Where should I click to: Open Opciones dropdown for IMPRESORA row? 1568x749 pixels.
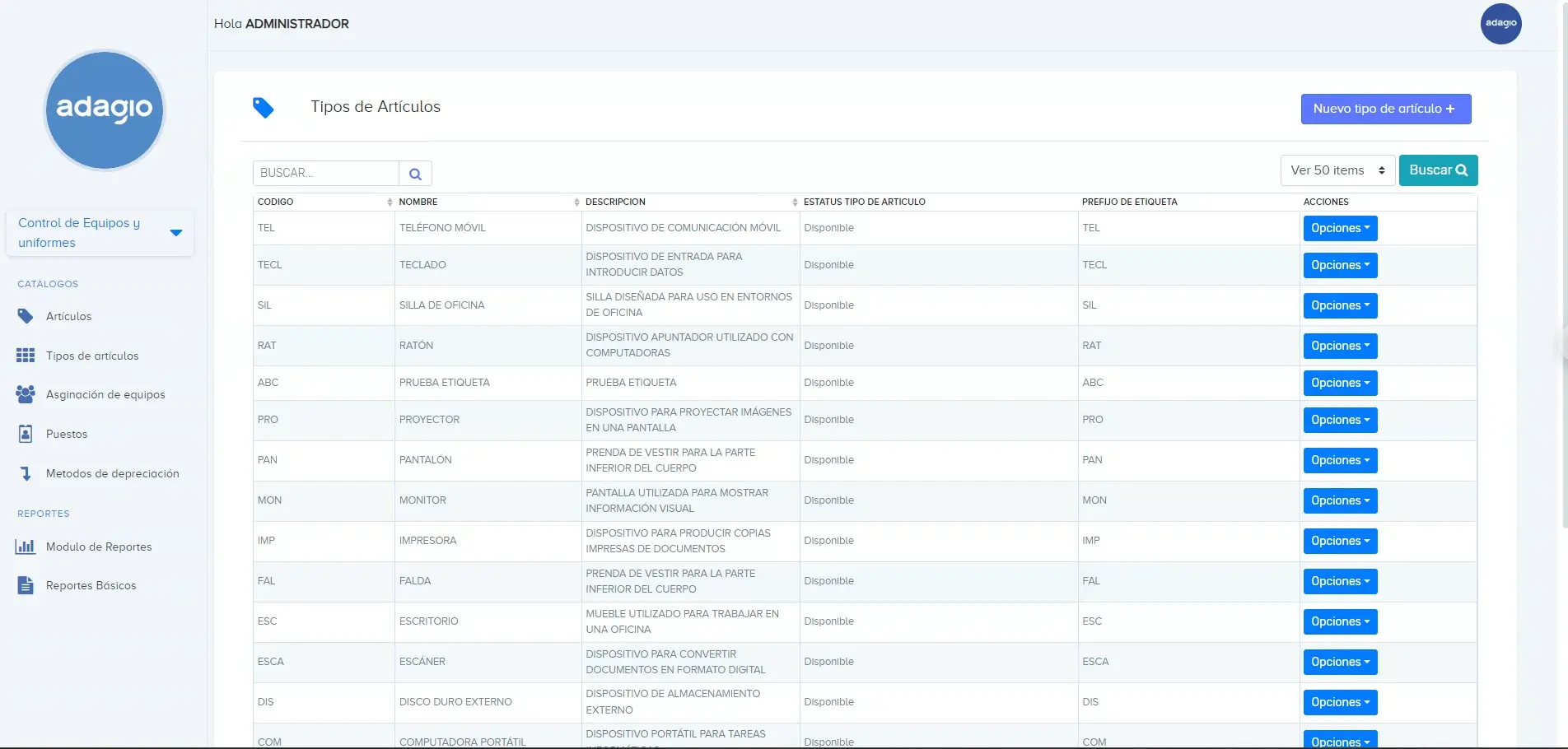click(x=1340, y=541)
